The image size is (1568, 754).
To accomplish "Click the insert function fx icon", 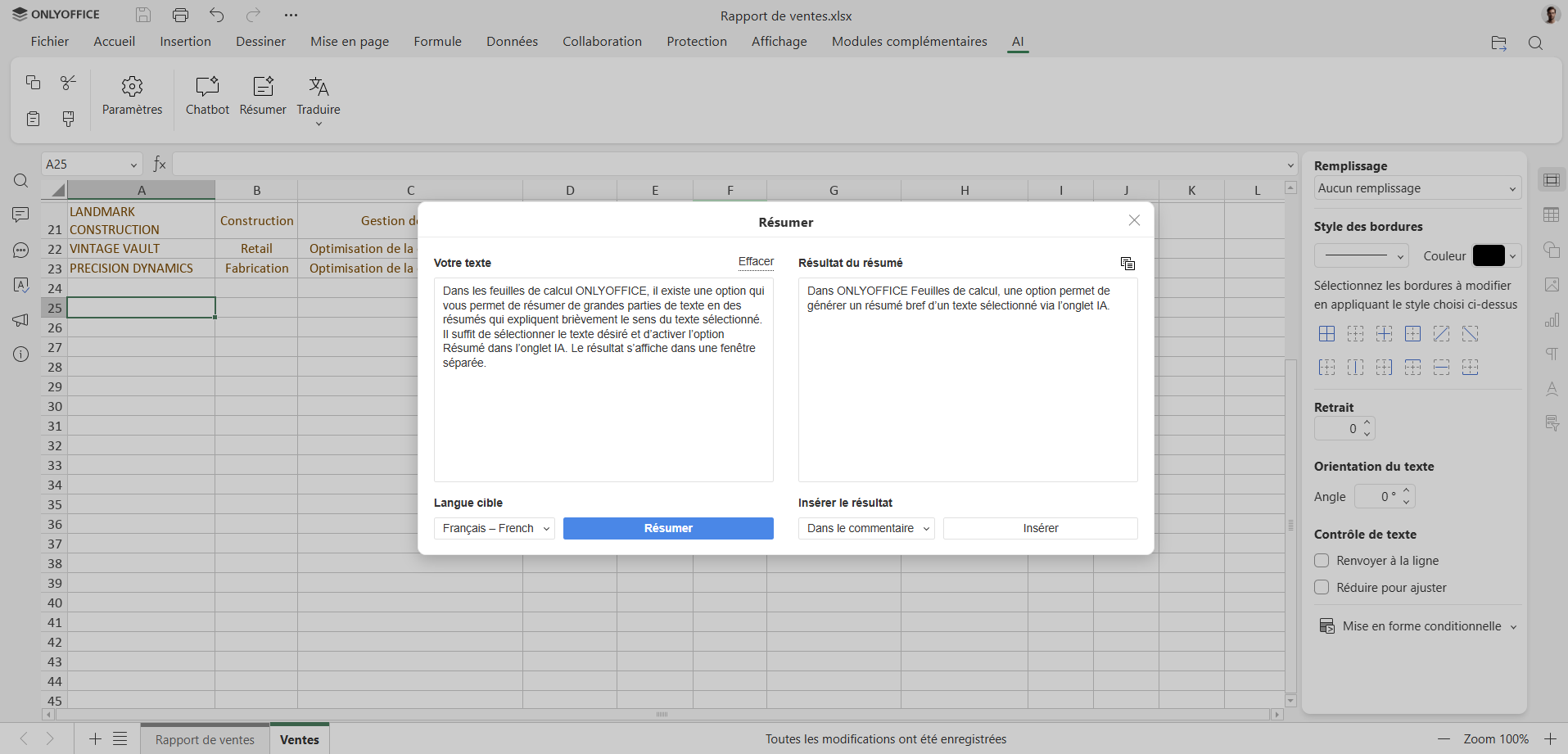I will tap(160, 165).
